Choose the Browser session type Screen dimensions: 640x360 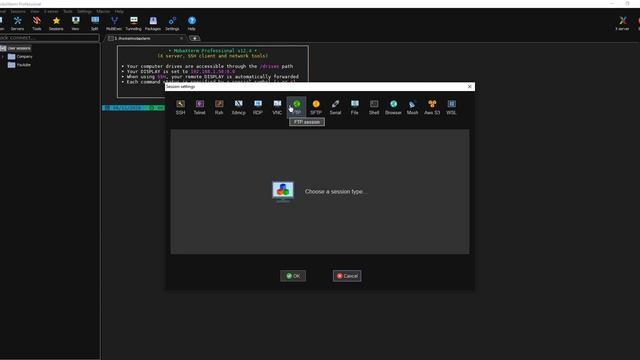pos(393,107)
